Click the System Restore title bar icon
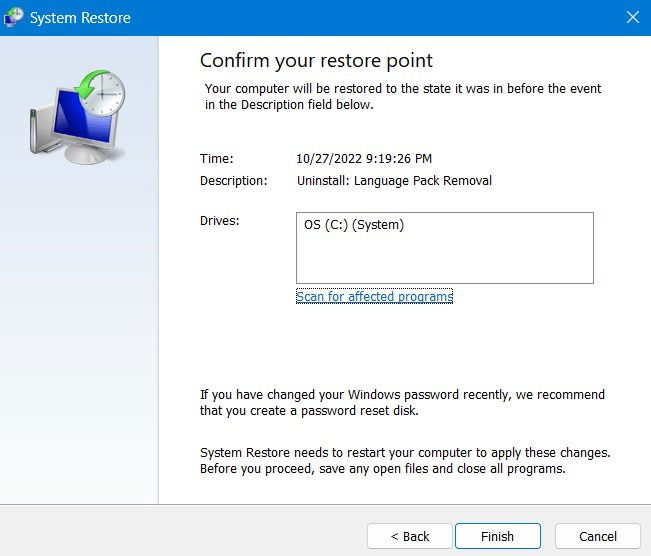The height and width of the screenshot is (556, 651). tap(15, 17)
